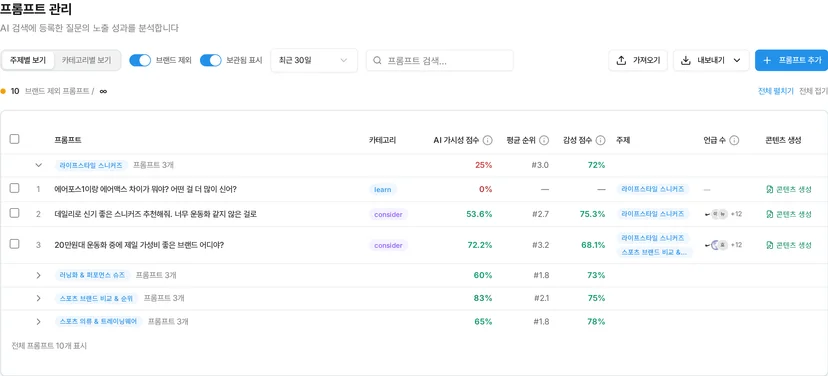Image resolution: width=828 pixels, height=376 pixels.
Task: Click the magnifier icon in prompt search
Action: pyautogui.click(x=378, y=60)
